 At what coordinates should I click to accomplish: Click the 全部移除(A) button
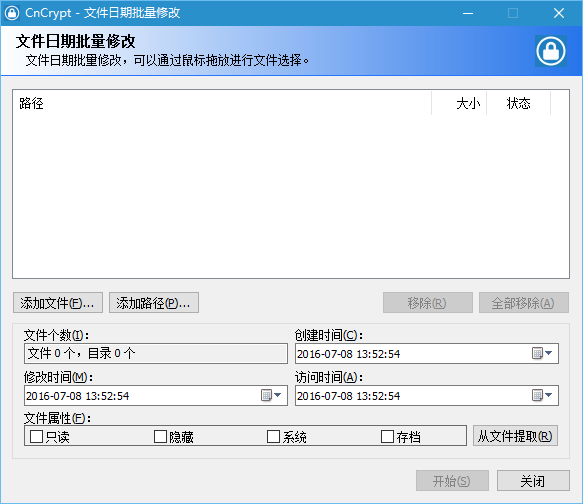point(524,303)
